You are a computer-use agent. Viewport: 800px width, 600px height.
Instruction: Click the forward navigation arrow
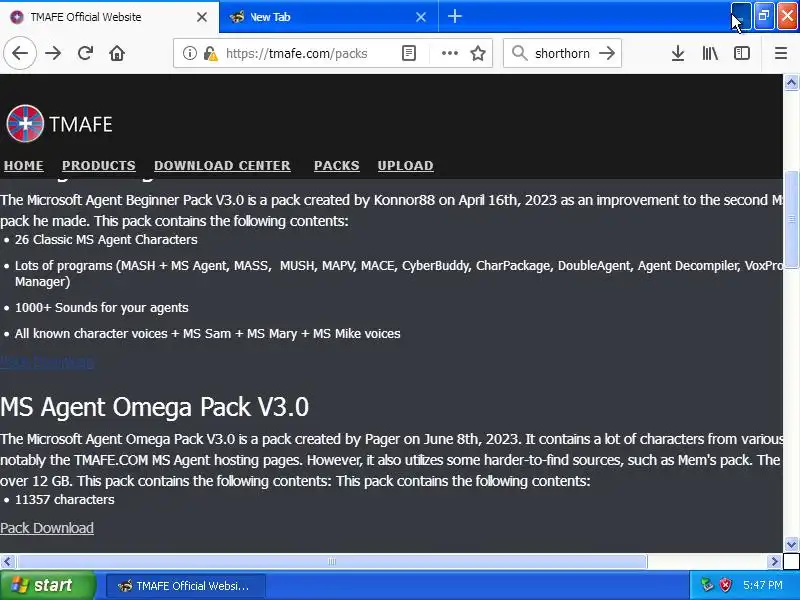pos(53,53)
